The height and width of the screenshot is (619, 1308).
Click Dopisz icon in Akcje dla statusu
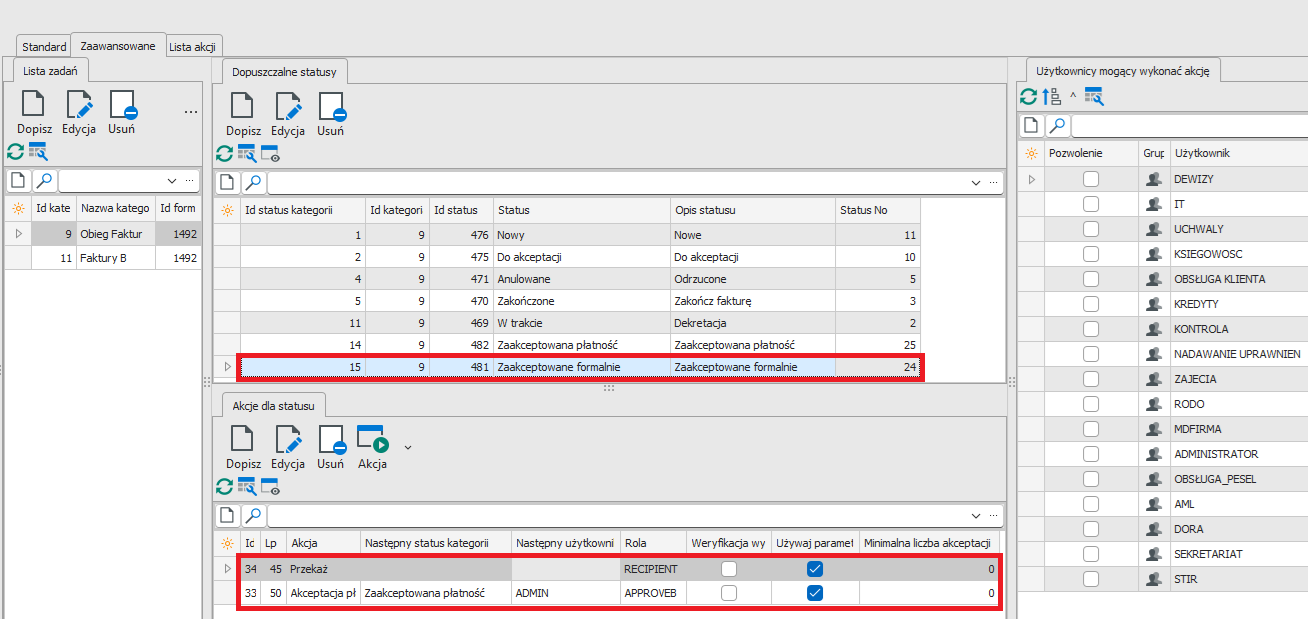(x=243, y=442)
